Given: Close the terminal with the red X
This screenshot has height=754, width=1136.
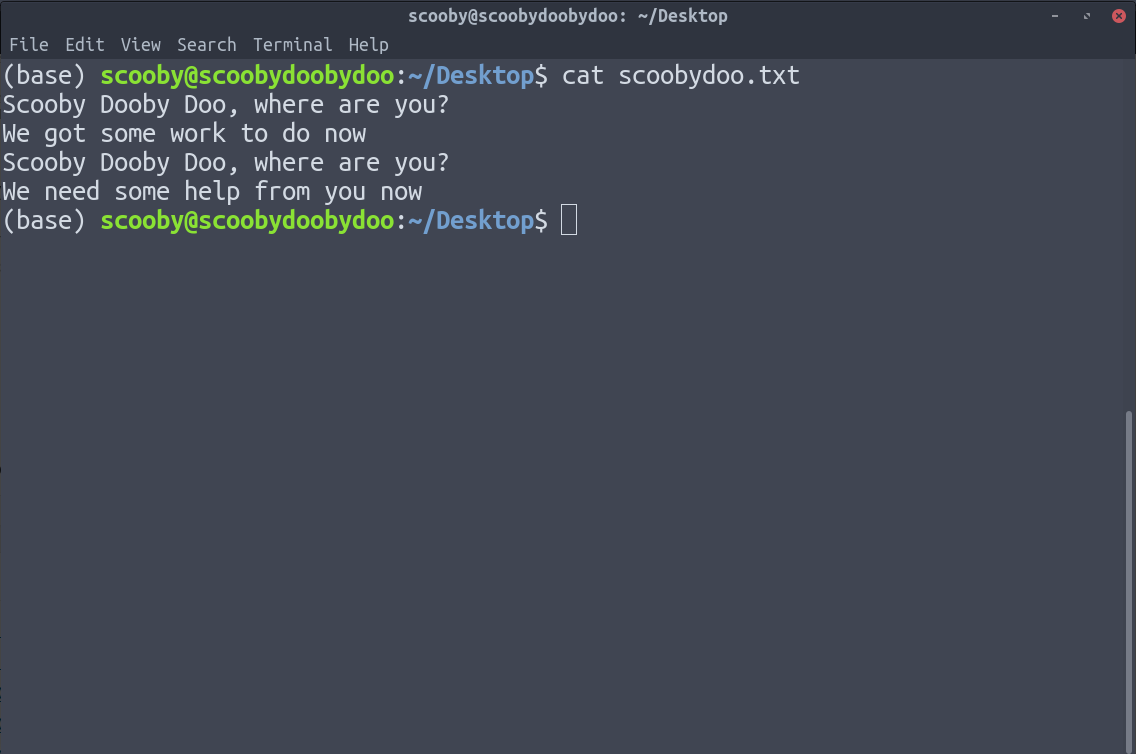Looking at the screenshot, I should [1119, 16].
